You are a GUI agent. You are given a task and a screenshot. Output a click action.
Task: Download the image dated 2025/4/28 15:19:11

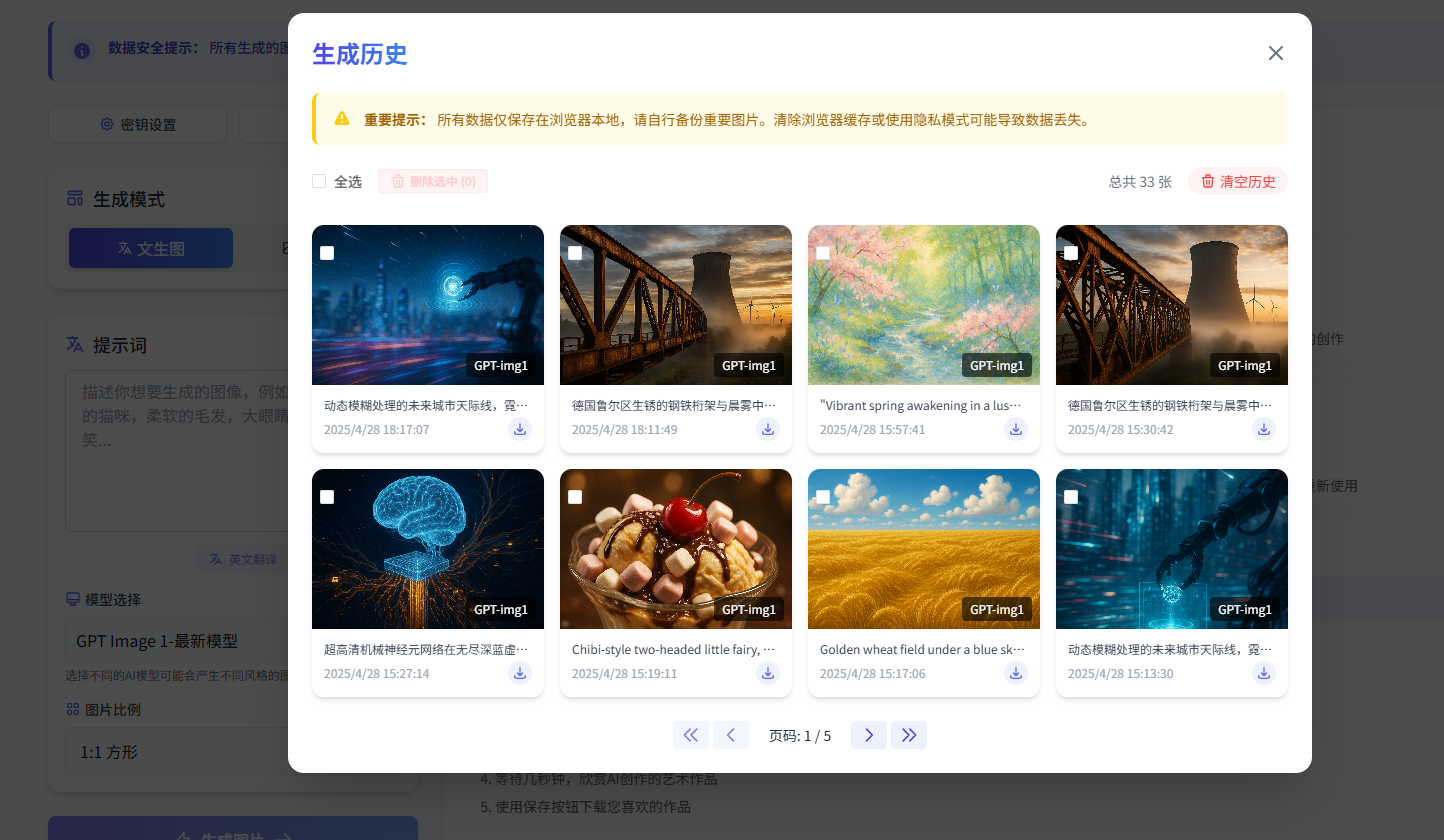(x=768, y=673)
